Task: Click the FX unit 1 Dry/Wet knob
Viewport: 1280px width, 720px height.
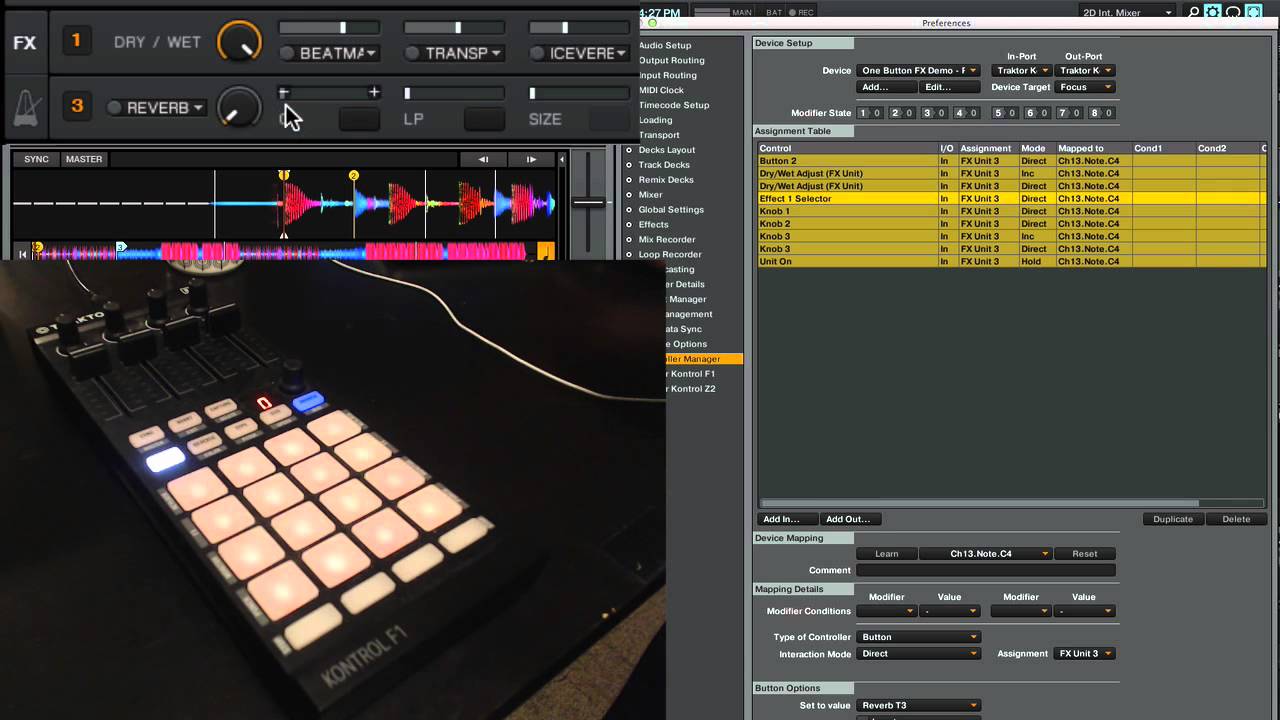Action: click(x=238, y=42)
